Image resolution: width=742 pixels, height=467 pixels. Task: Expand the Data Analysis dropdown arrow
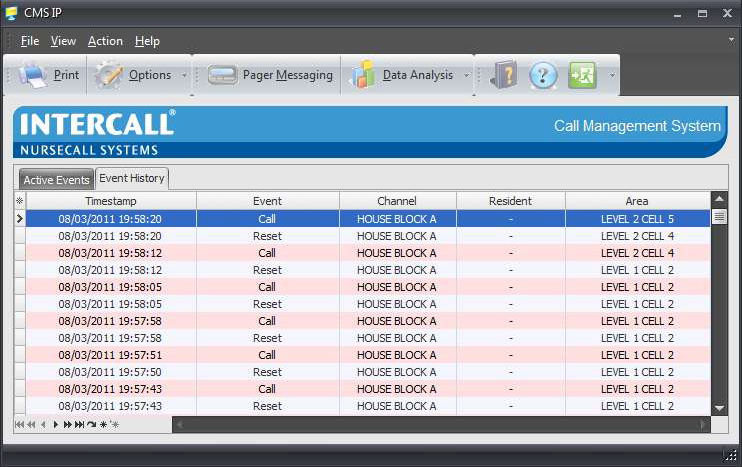point(466,76)
